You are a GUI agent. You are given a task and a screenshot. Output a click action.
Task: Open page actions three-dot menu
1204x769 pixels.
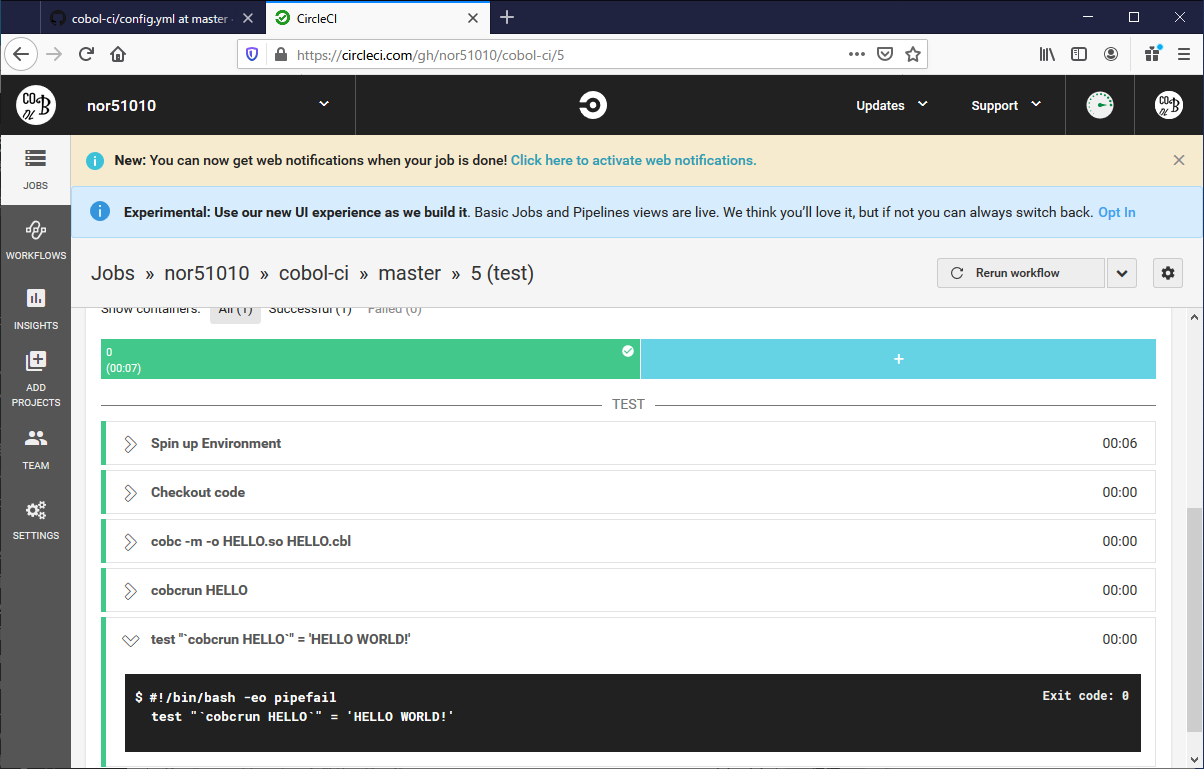[856, 54]
